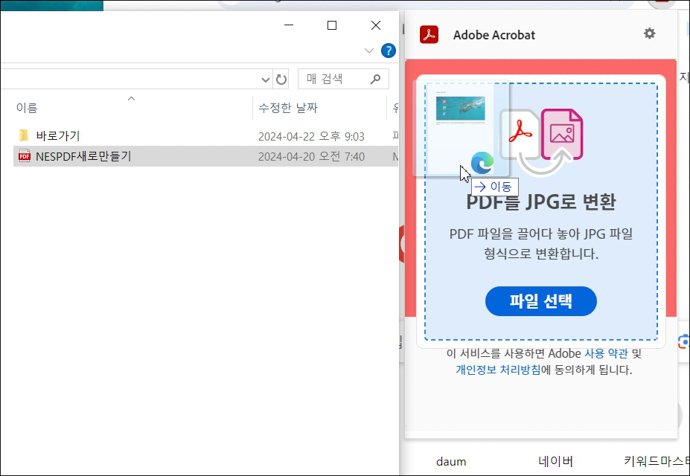Click the yellow folder icon of 바로가기
This screenshot has height=476, width=690.
tap(24, 135)
